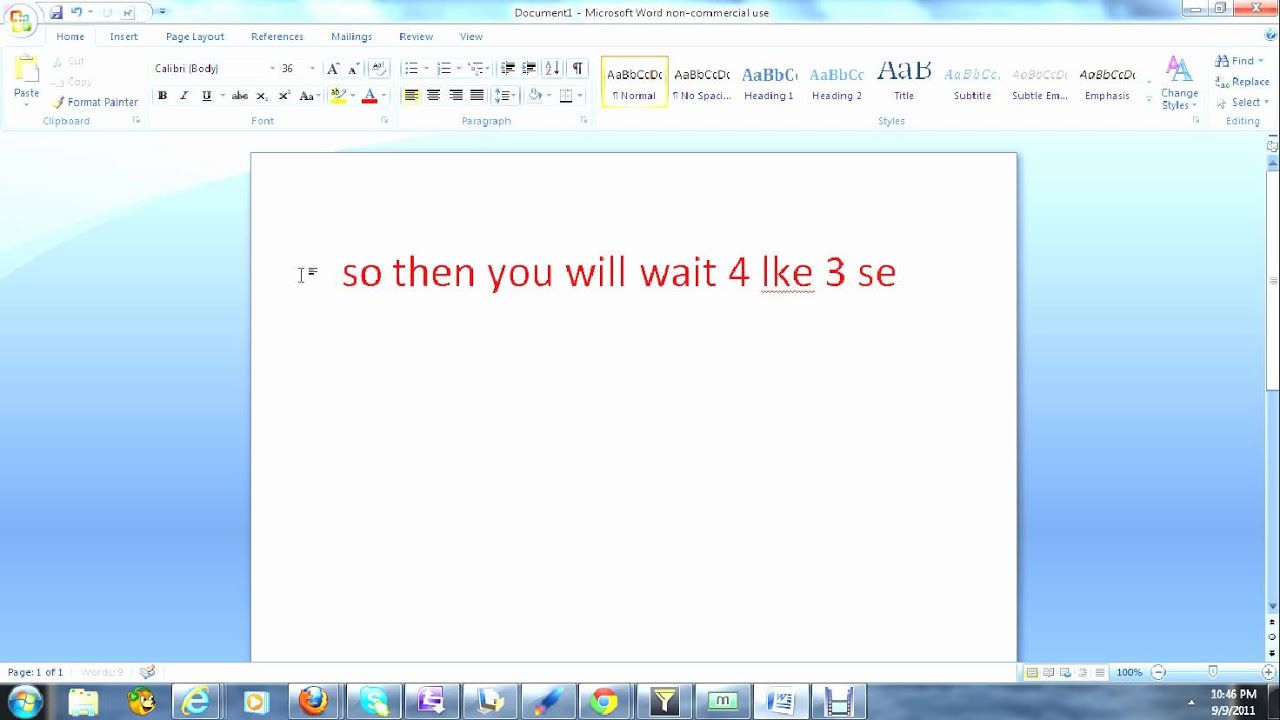Center-align the paragraph
This screenshot has height=720, width=1280.
[x=433, y=96]
